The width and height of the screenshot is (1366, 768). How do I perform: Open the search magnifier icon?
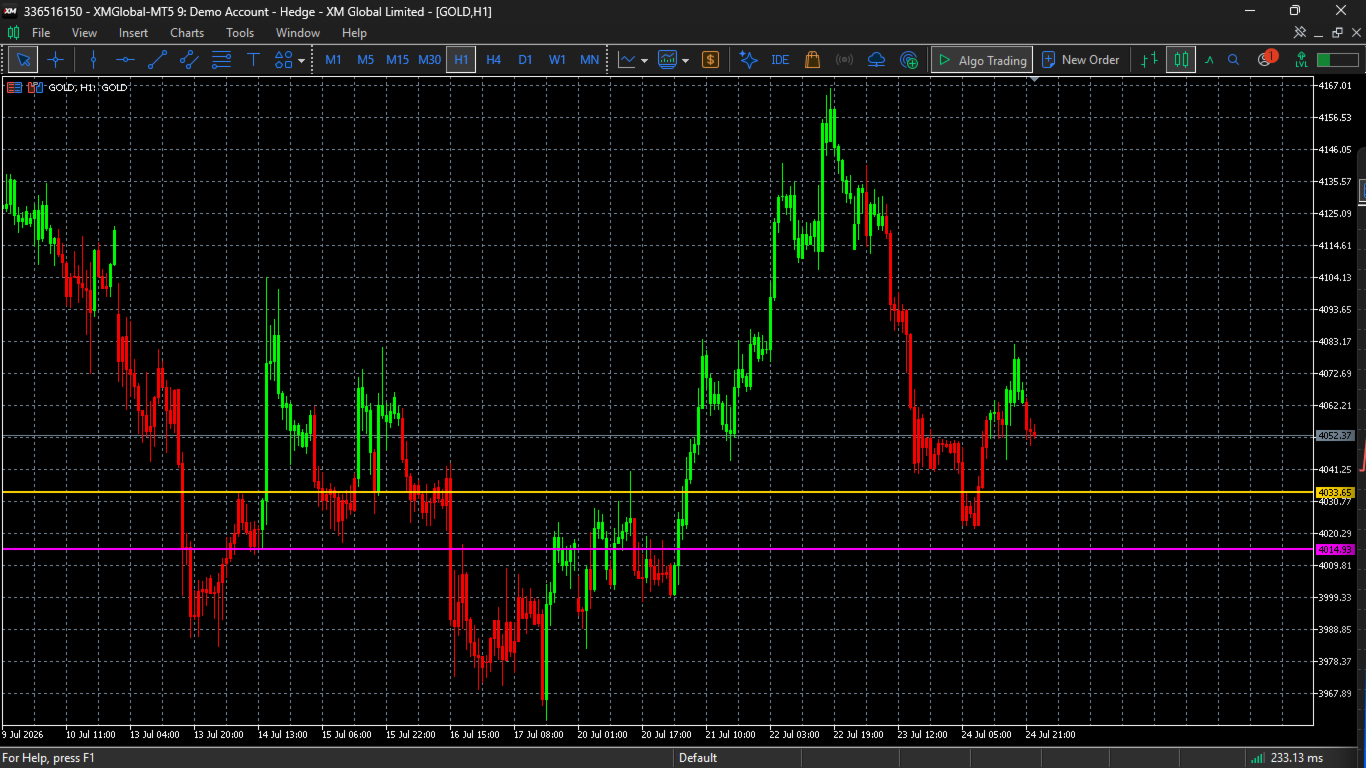1234,60
